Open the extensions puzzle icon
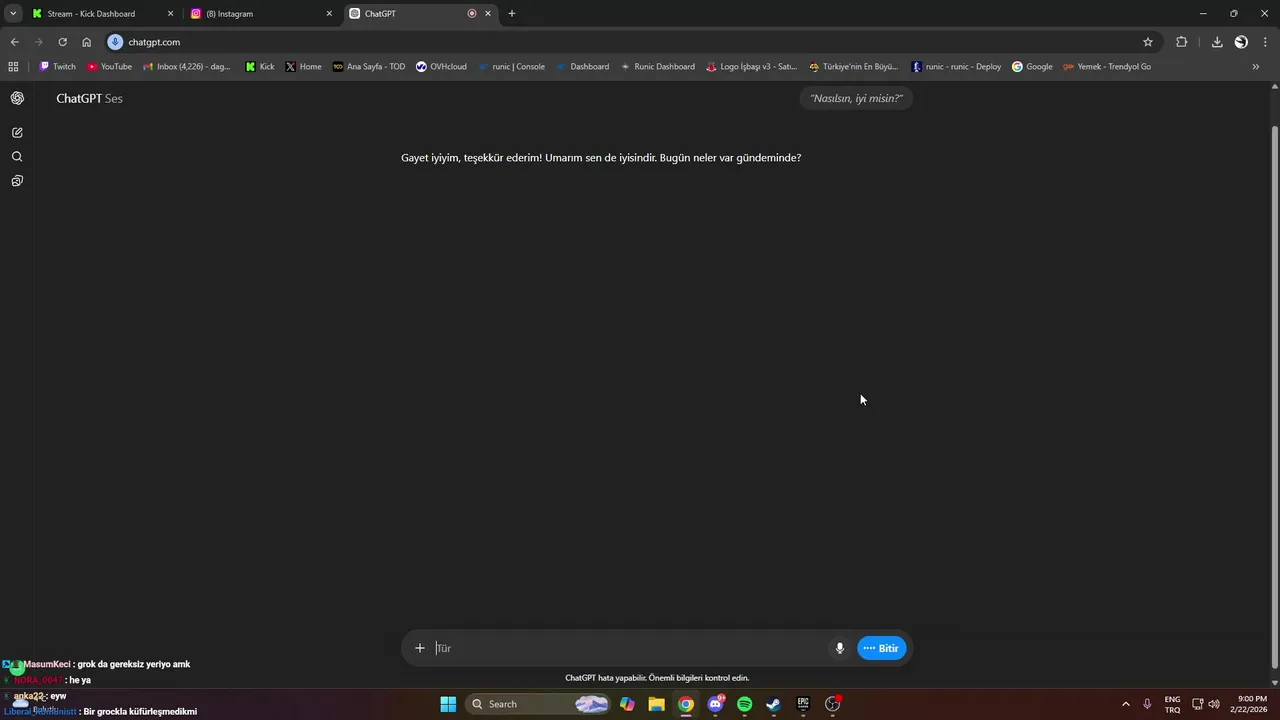This screenshot has width=1280, height=720. [1181, 42]
